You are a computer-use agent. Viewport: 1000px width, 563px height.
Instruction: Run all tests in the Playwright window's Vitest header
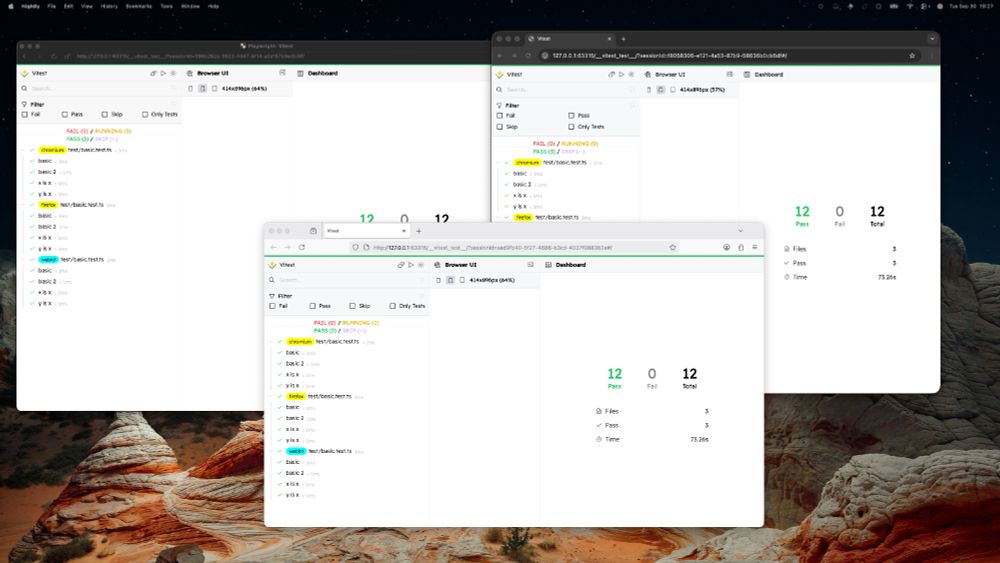tap(163, 73)
